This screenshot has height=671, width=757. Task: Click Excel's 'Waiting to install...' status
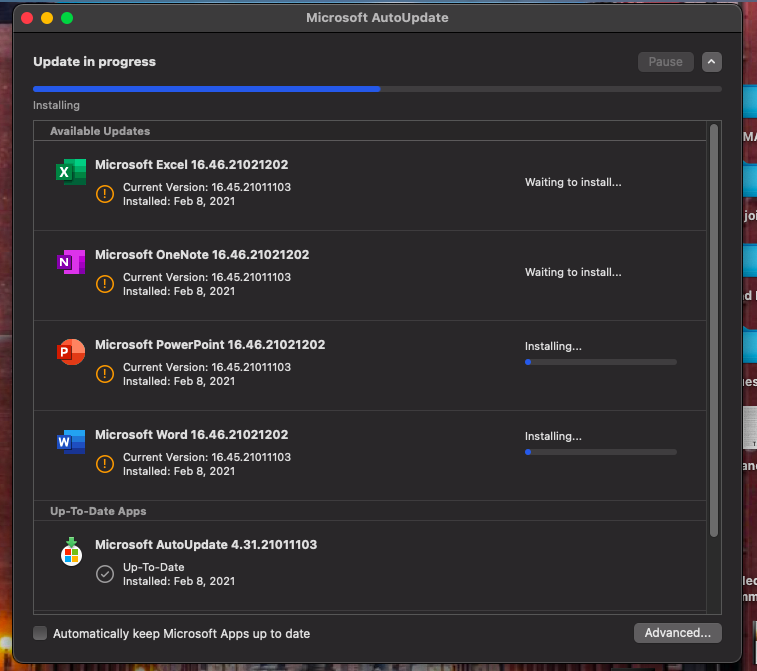[x=573, y=182]
